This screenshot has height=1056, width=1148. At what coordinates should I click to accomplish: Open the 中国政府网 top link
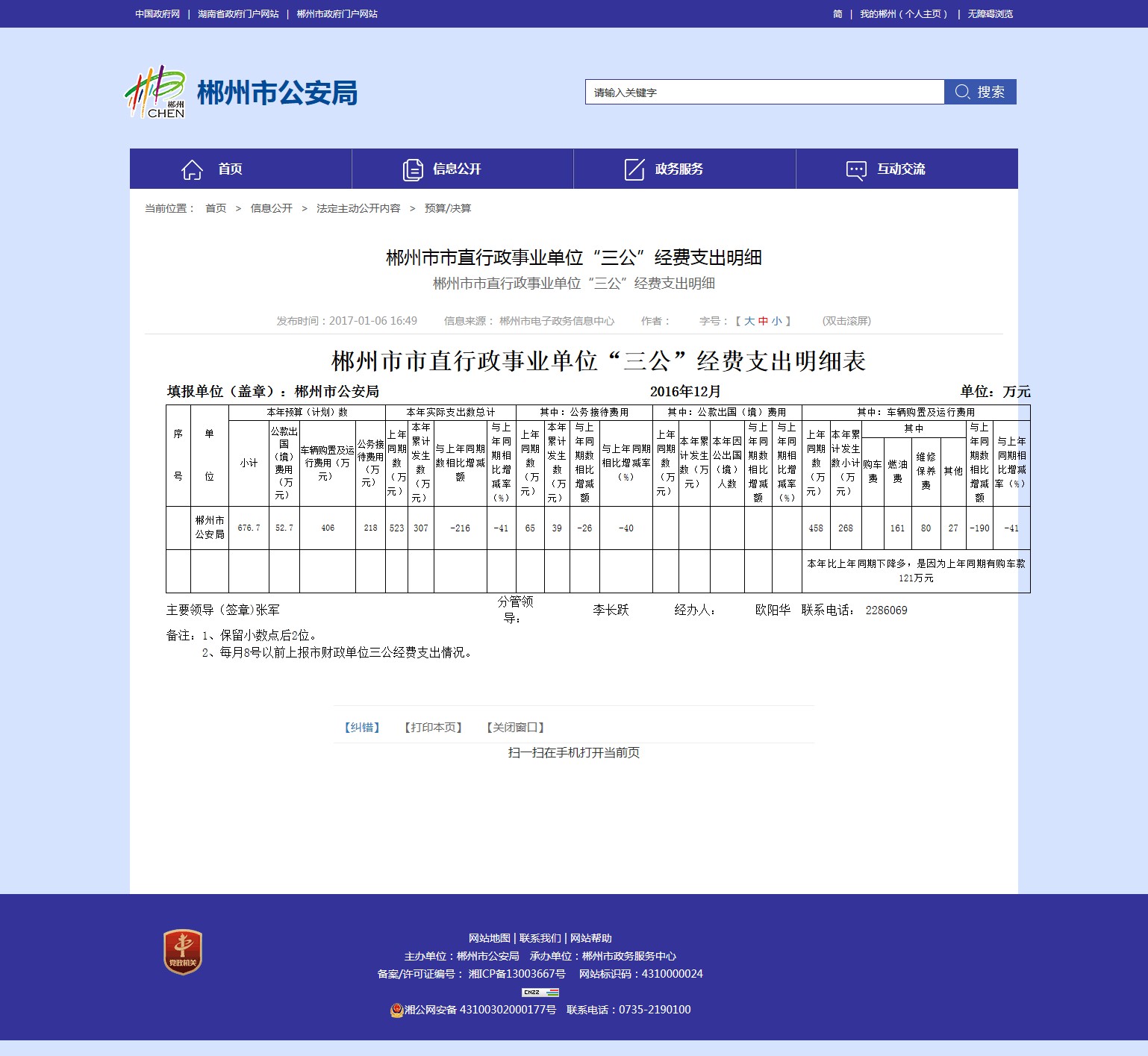click(157, 13)
